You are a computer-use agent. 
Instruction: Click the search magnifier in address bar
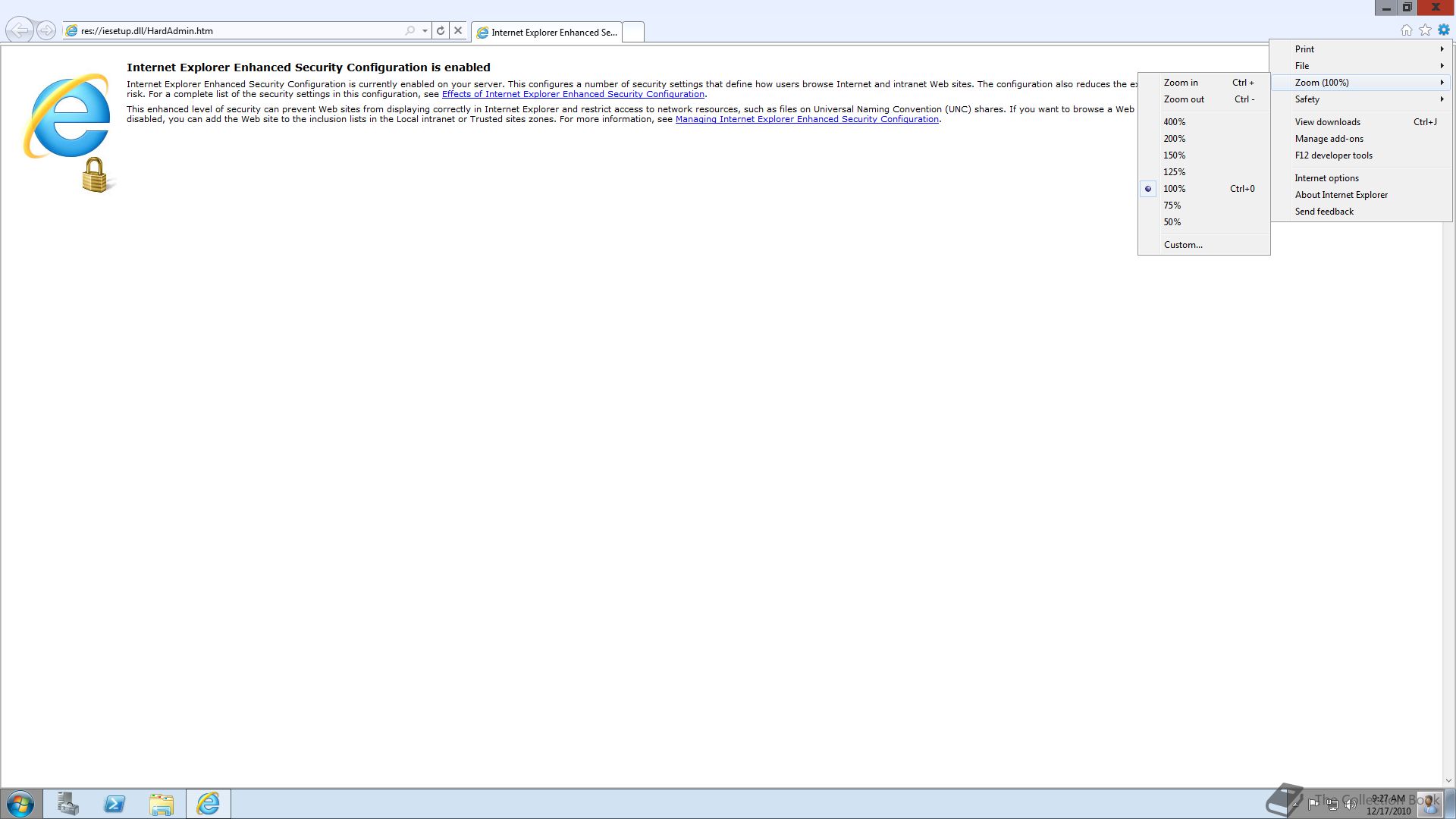410,31
